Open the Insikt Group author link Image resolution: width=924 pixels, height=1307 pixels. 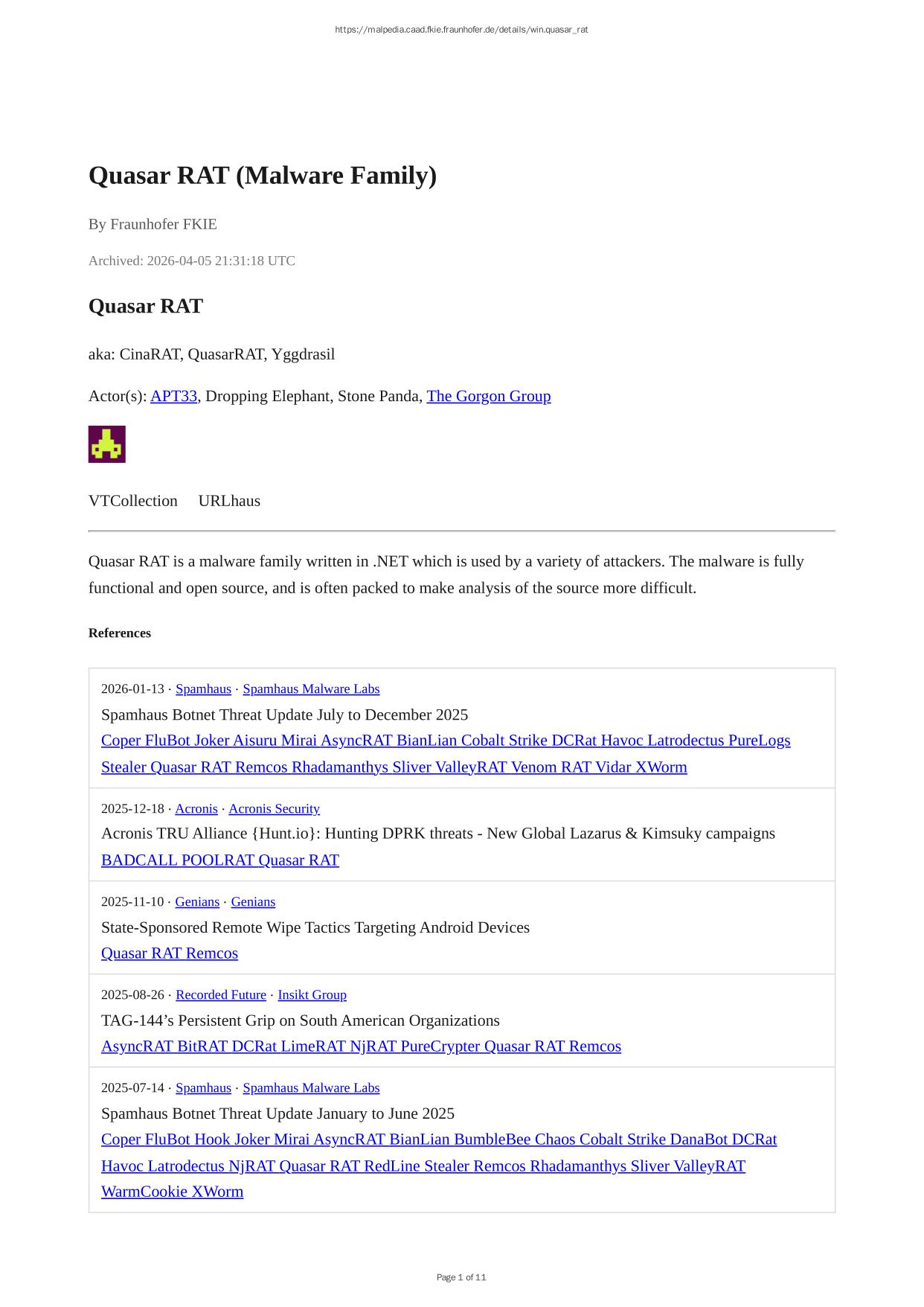312,995
